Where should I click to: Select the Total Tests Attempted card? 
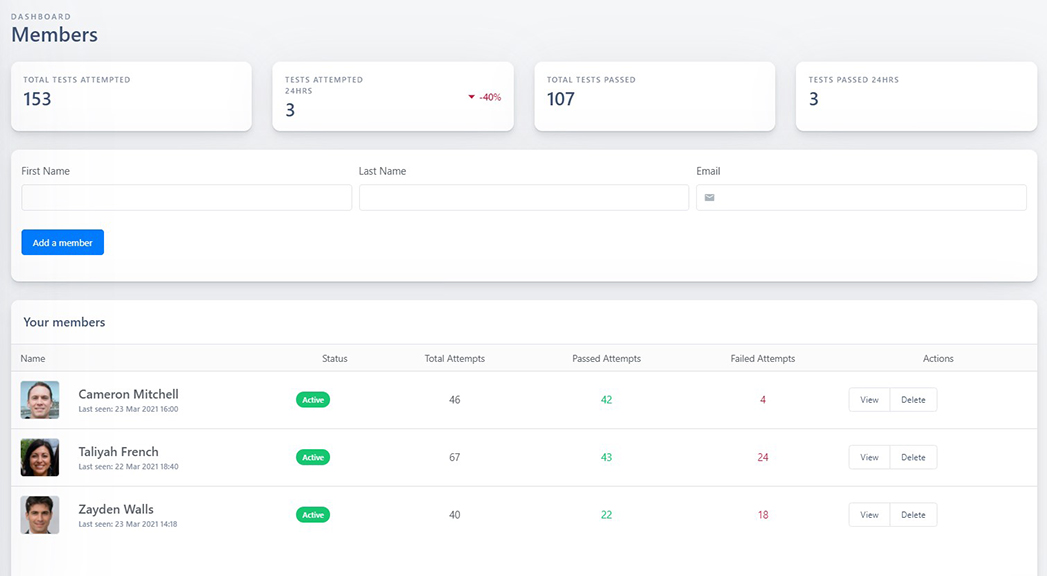[131, 96]
